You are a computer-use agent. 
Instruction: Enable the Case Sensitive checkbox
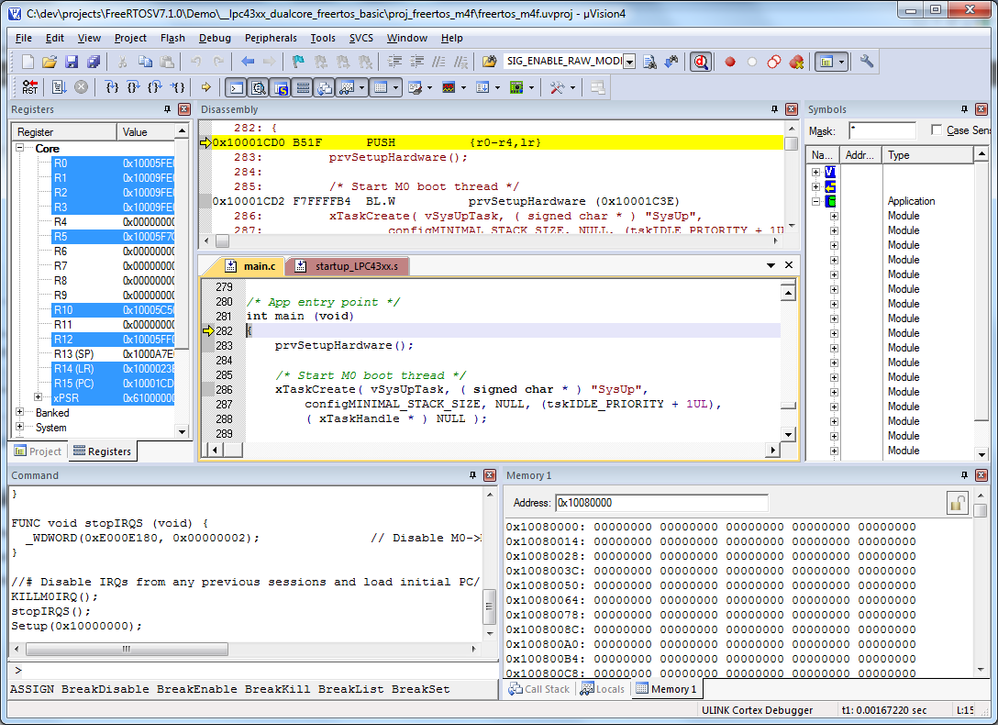[936, 130]
